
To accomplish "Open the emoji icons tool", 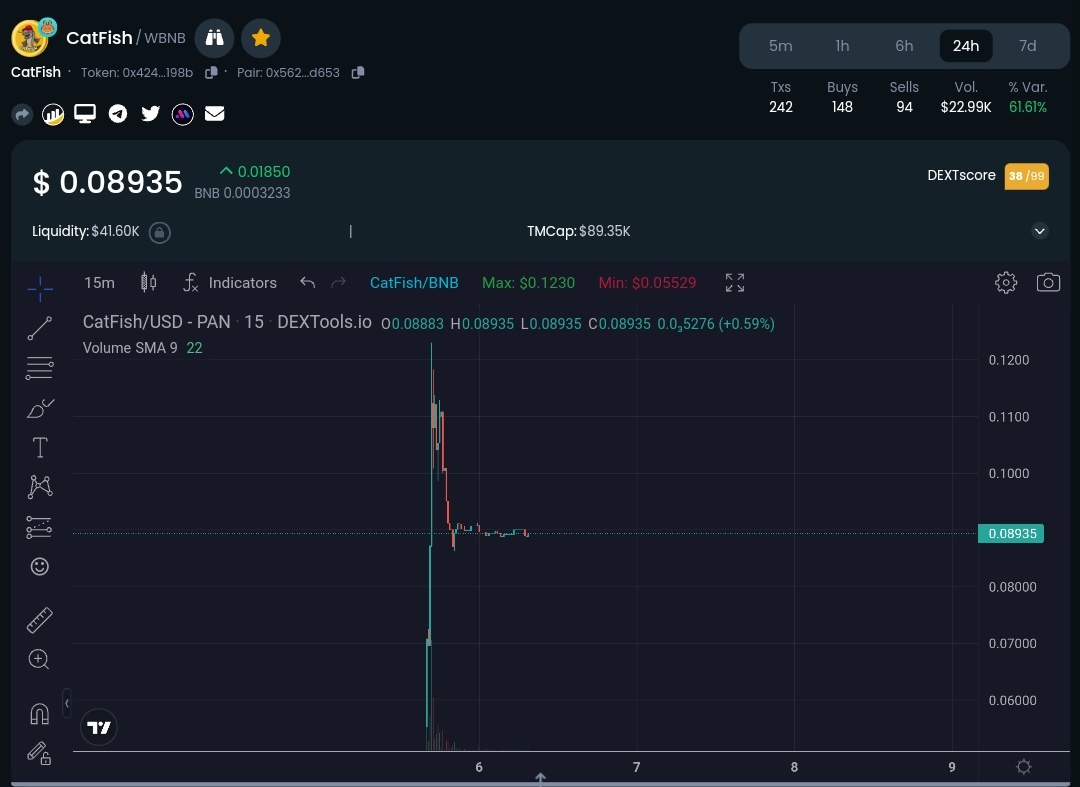I will pyautogui.click(x=40, y=566).
